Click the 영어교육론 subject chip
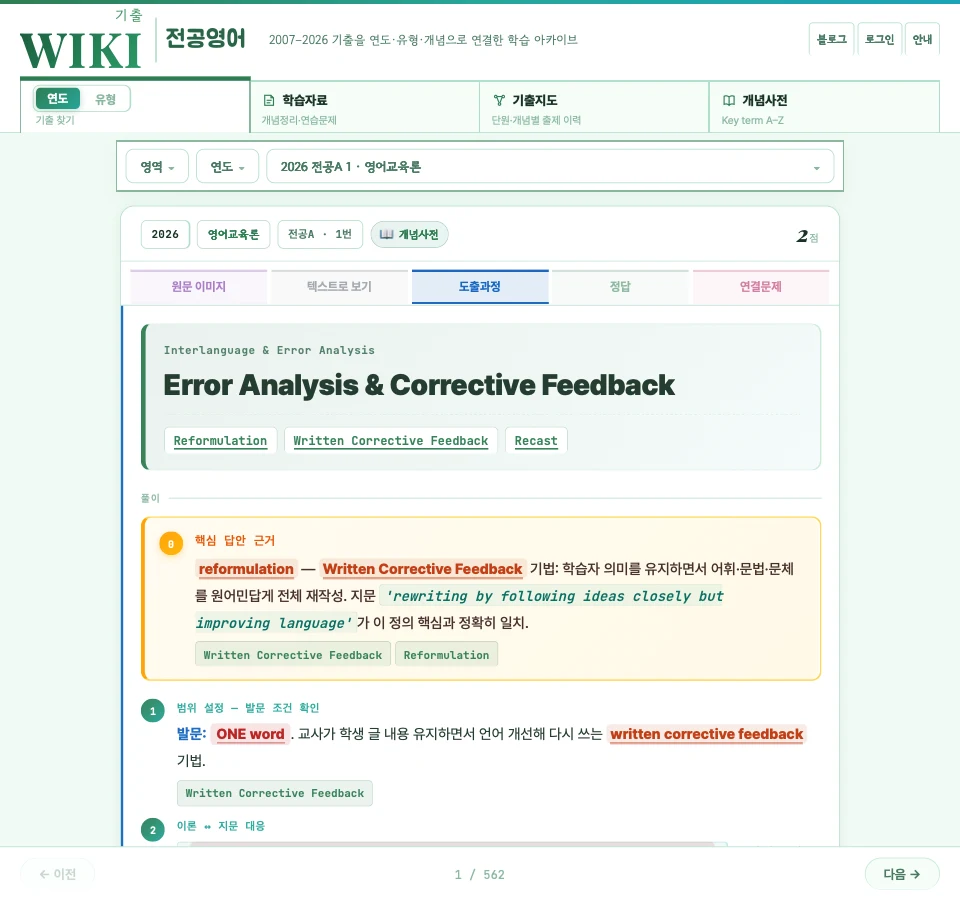This screenshot has width=960, height=900. click(x=233, y=234)
